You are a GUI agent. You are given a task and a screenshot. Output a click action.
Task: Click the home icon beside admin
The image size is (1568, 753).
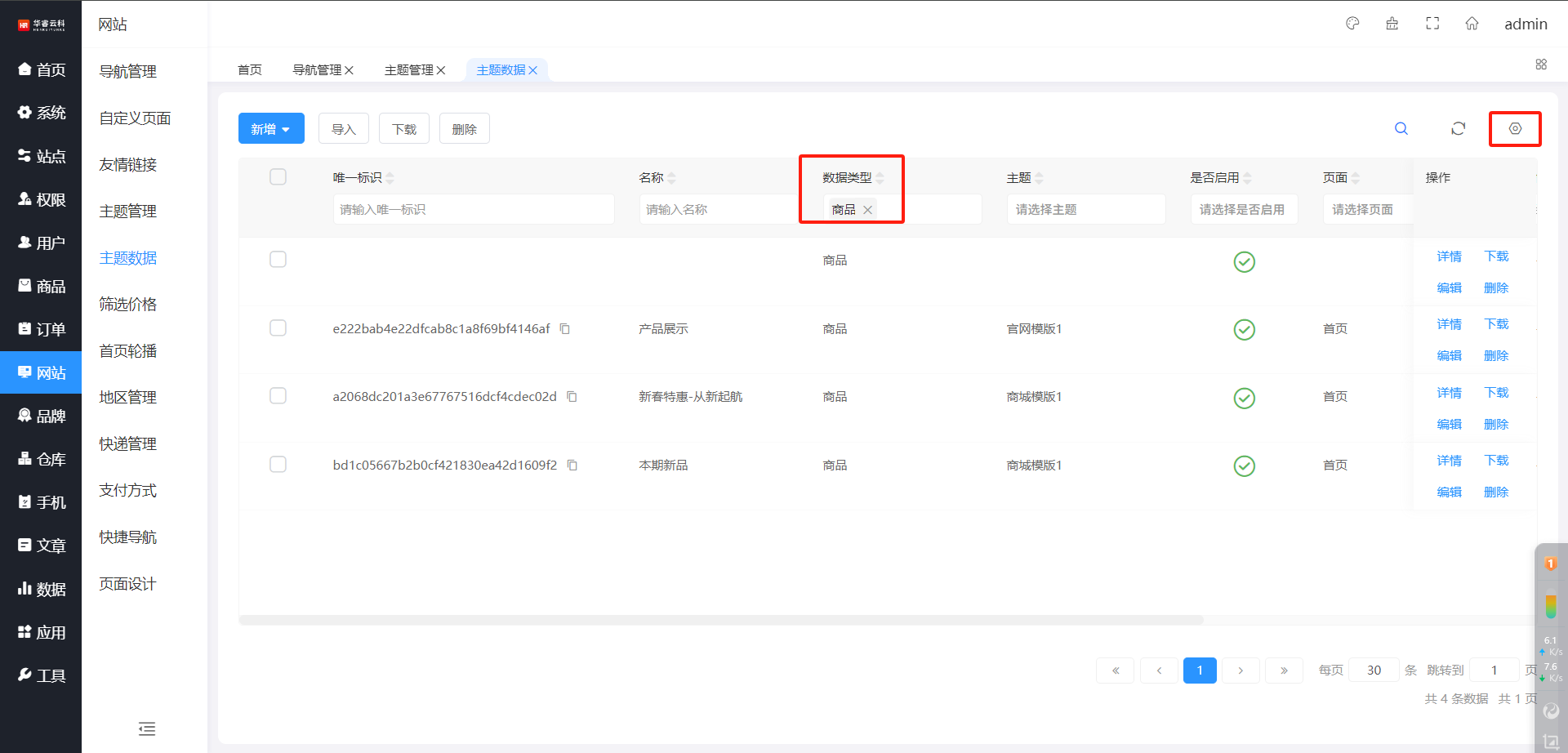click(x=1472, y=24)
